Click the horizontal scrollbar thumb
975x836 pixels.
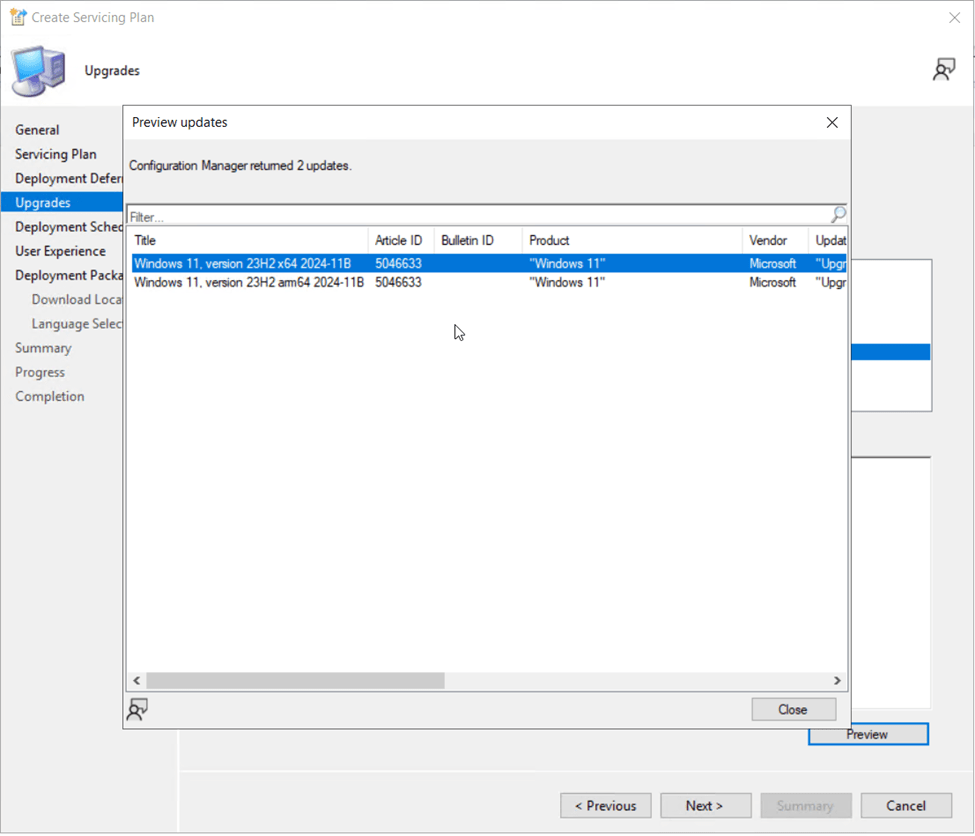coord(295,680)
